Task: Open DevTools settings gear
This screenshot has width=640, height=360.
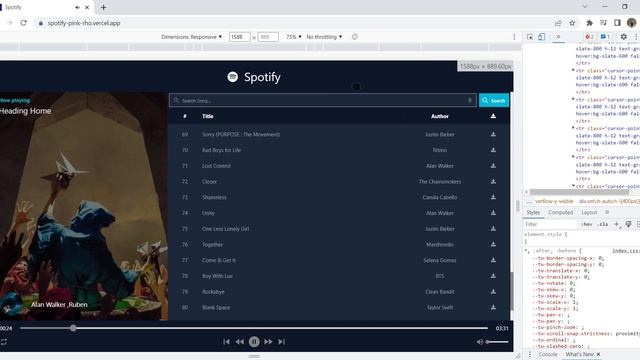Action: 624,37
